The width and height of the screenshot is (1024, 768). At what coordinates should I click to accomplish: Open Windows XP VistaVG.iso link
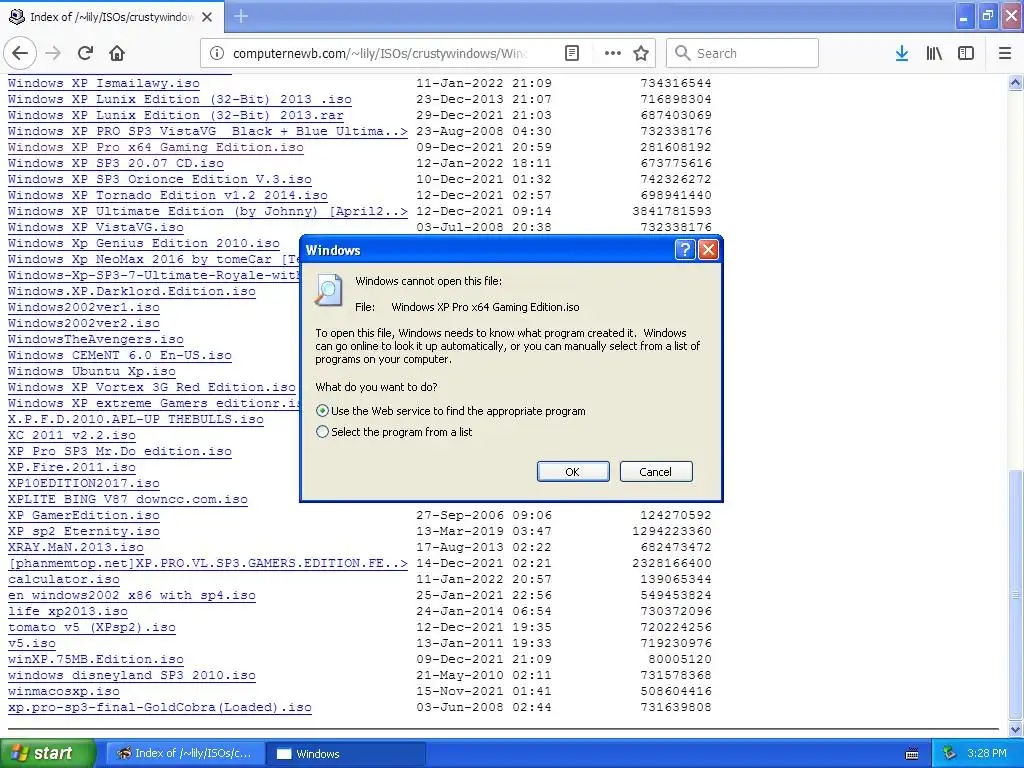click(x=95, y=227)
